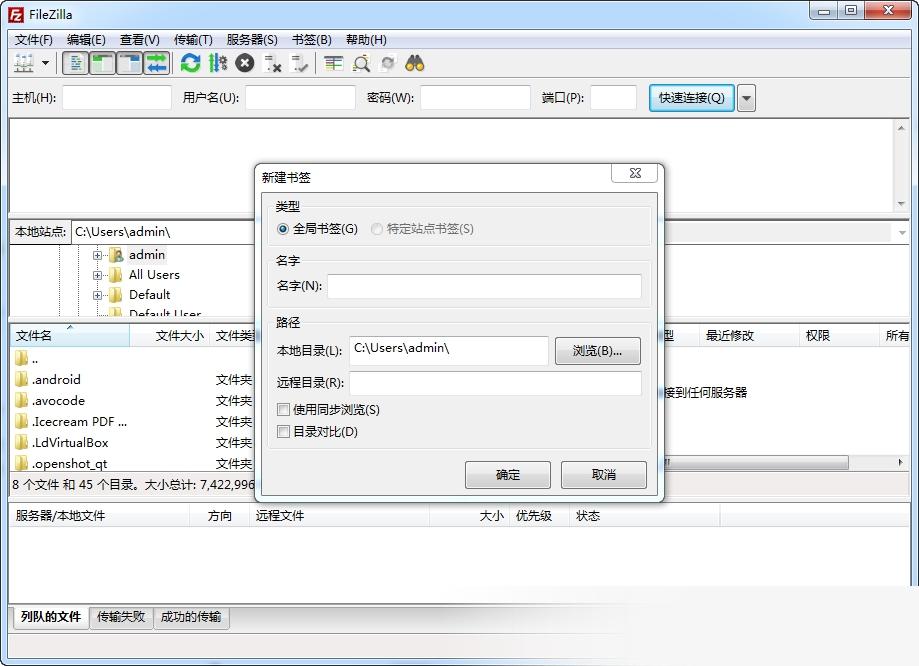Expand the All Users tree node

pos(97,276)
